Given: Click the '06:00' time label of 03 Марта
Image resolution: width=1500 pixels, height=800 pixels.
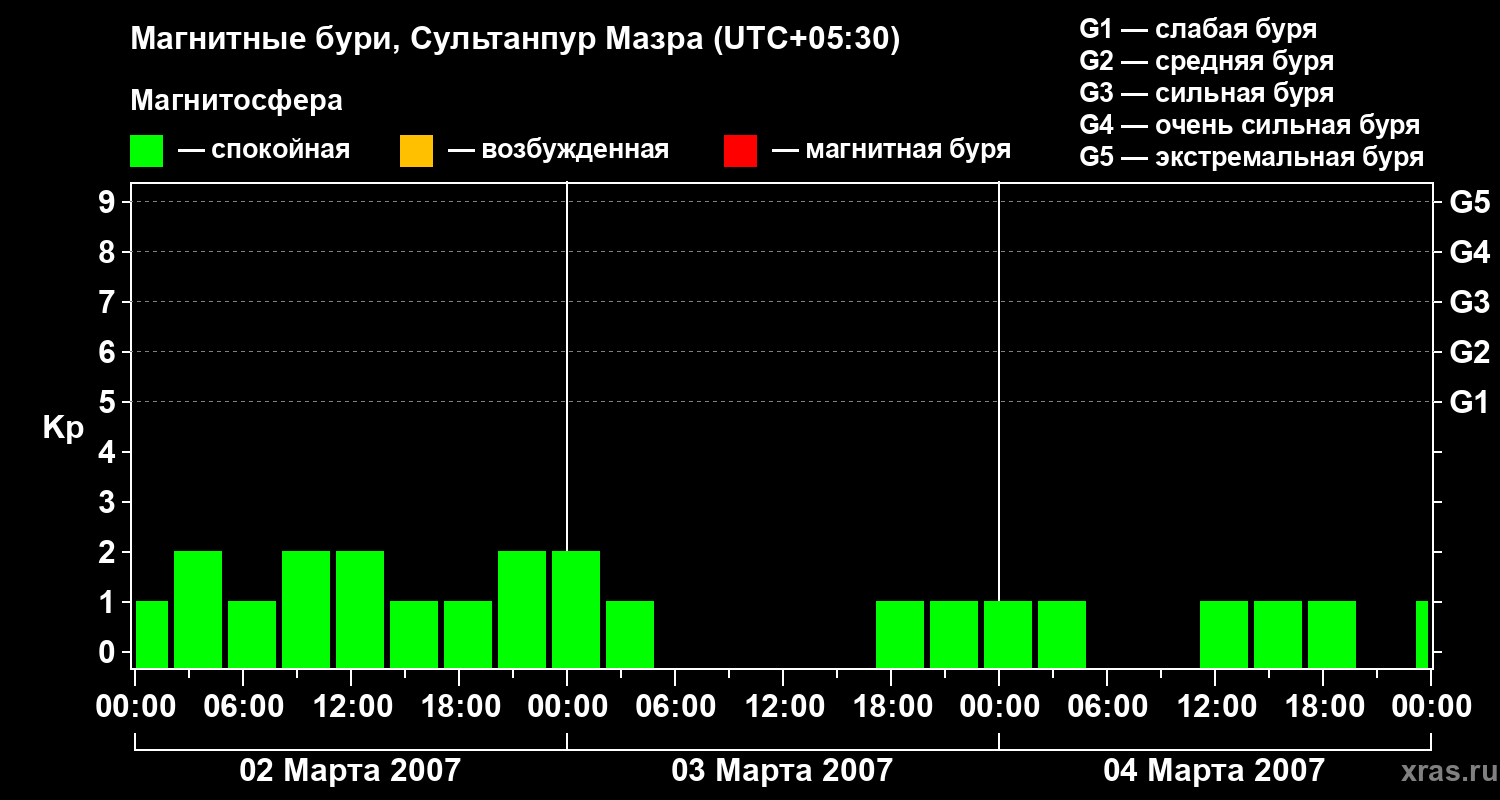Looking at the screenshot, I should click(675, 707).
